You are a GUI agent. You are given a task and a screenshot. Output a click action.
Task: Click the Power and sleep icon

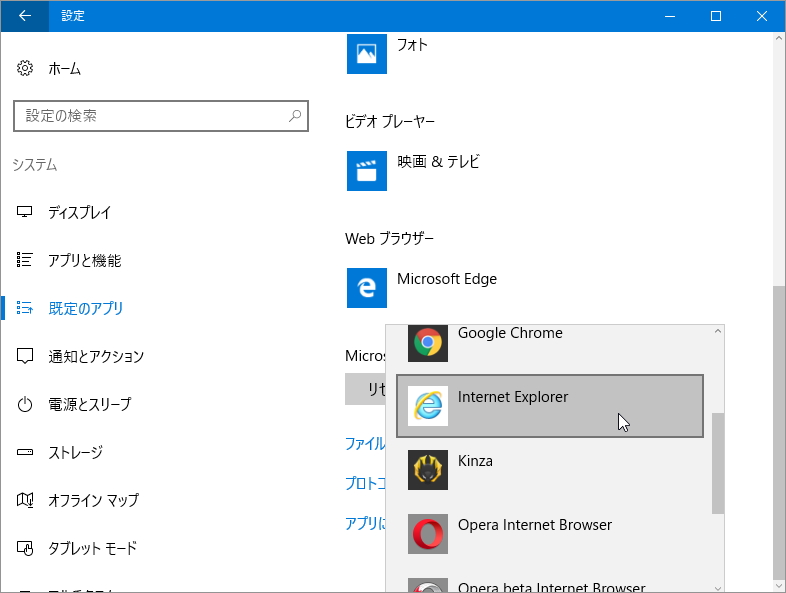[x=25, y=404]
